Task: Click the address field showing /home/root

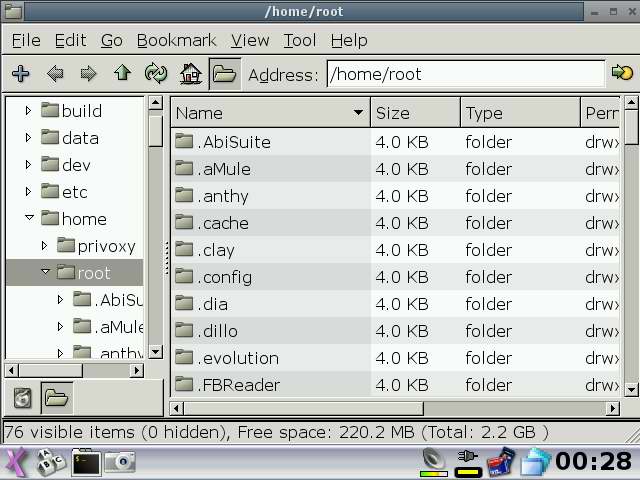Action: coord(465,74)
